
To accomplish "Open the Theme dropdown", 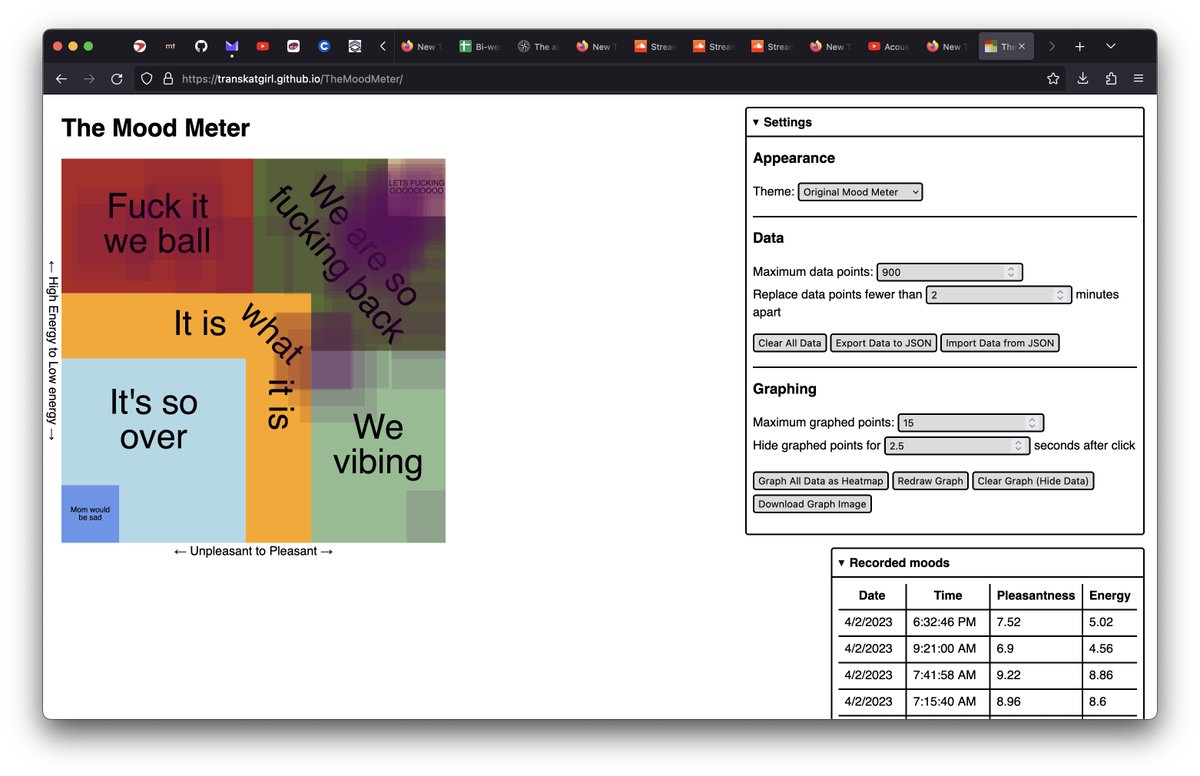I will click(860, 192).
